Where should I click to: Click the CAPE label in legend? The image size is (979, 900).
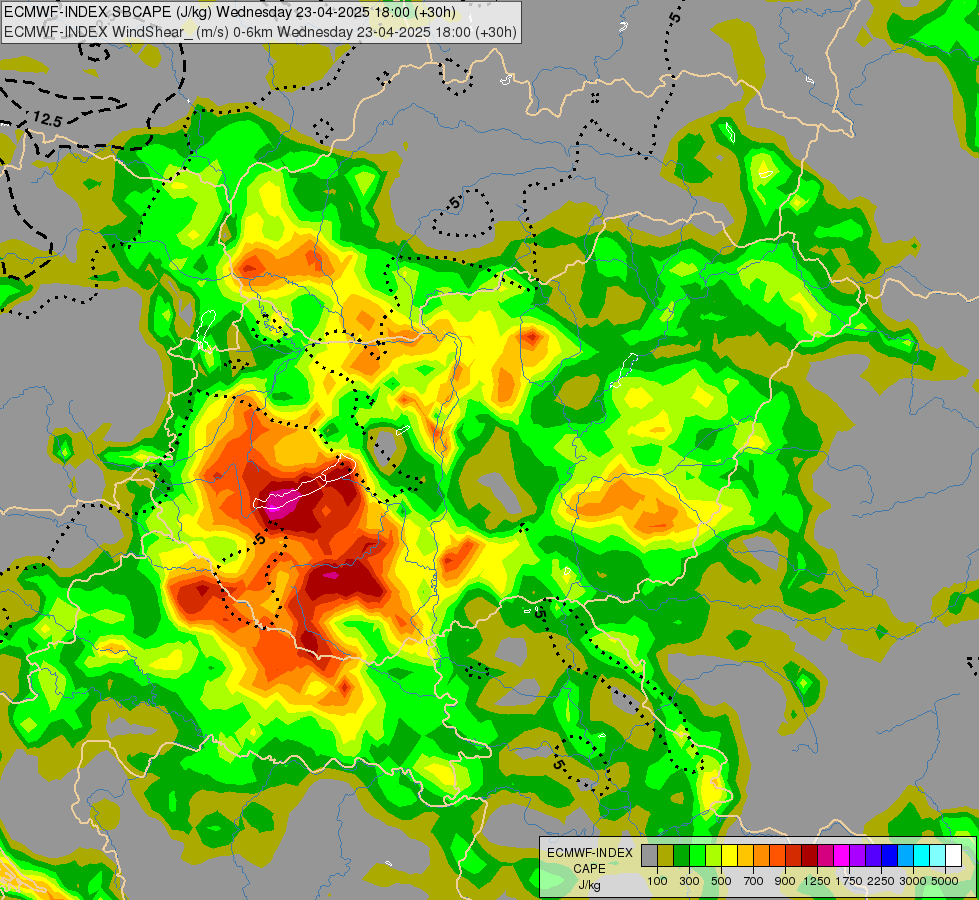coord(590,869)
